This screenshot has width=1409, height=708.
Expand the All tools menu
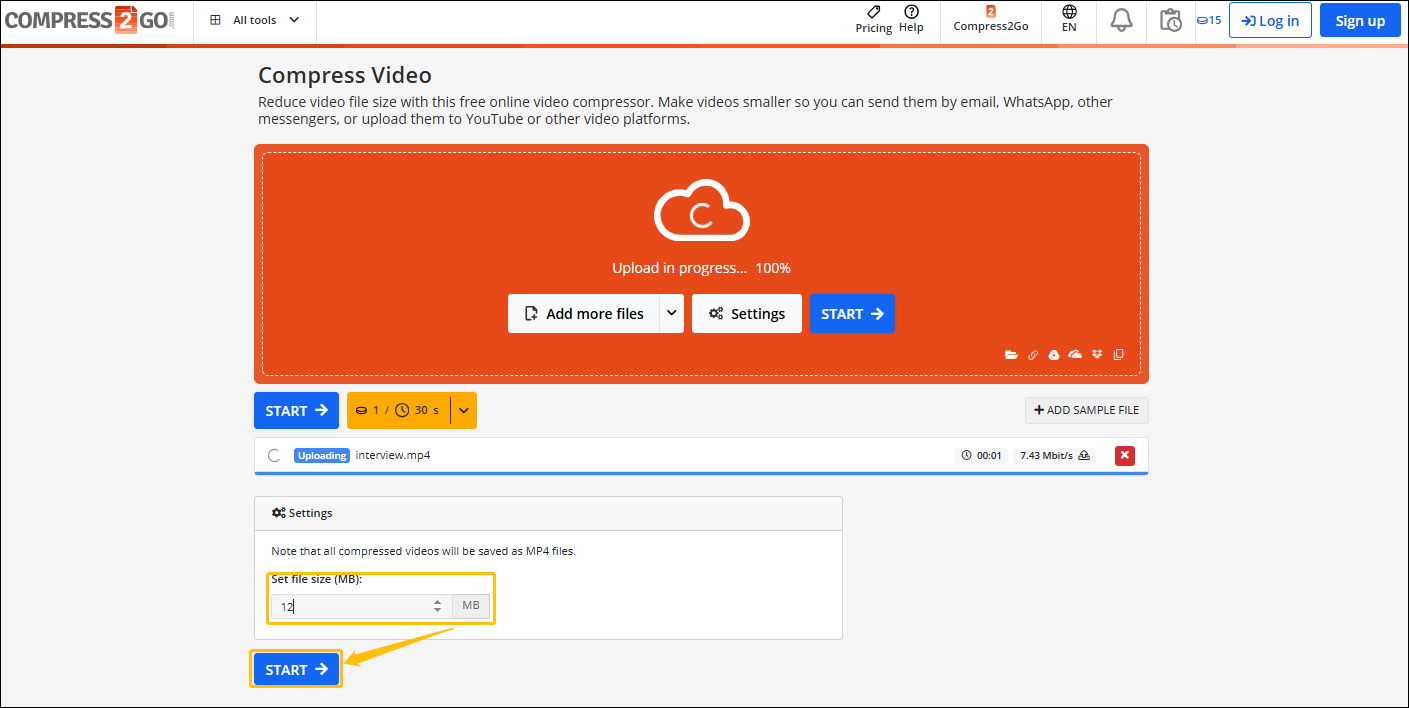pos(253,18)
